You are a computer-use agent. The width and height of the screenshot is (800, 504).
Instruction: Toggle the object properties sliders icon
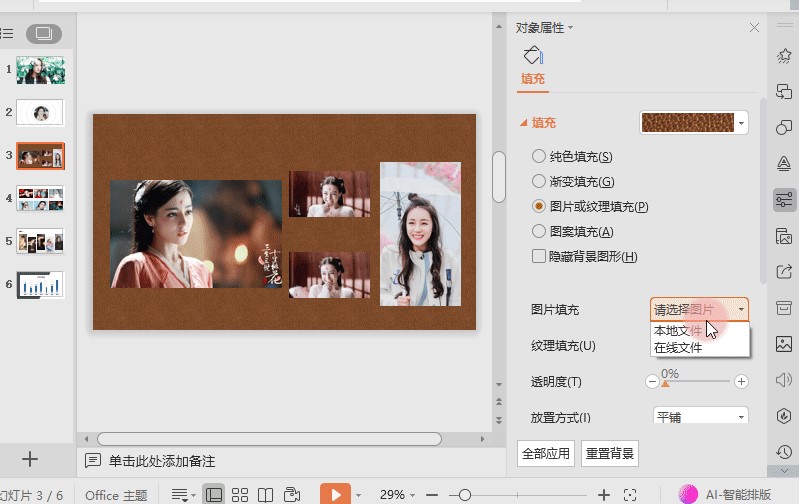tap(784, 199)
